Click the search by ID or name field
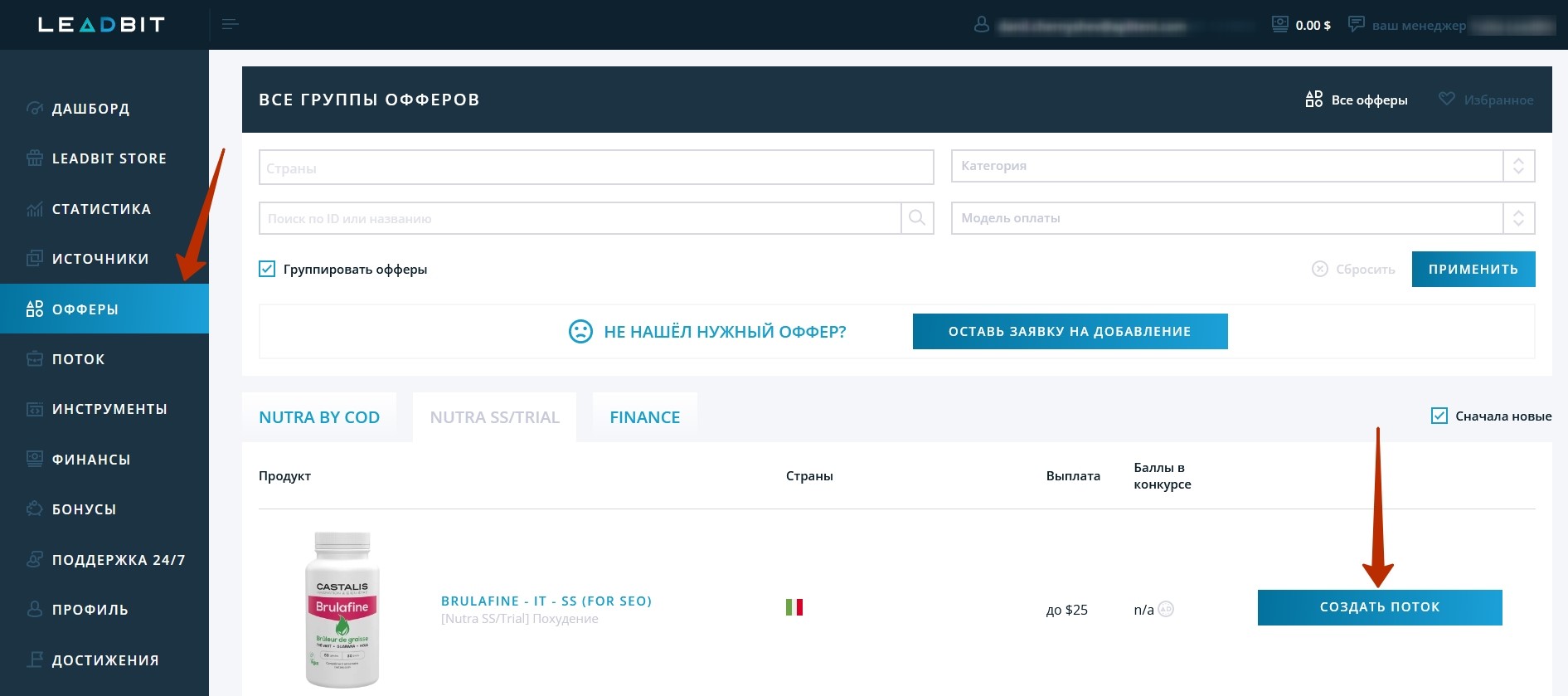The width and height of the screenshot is (1568, 696). (580, 218)
